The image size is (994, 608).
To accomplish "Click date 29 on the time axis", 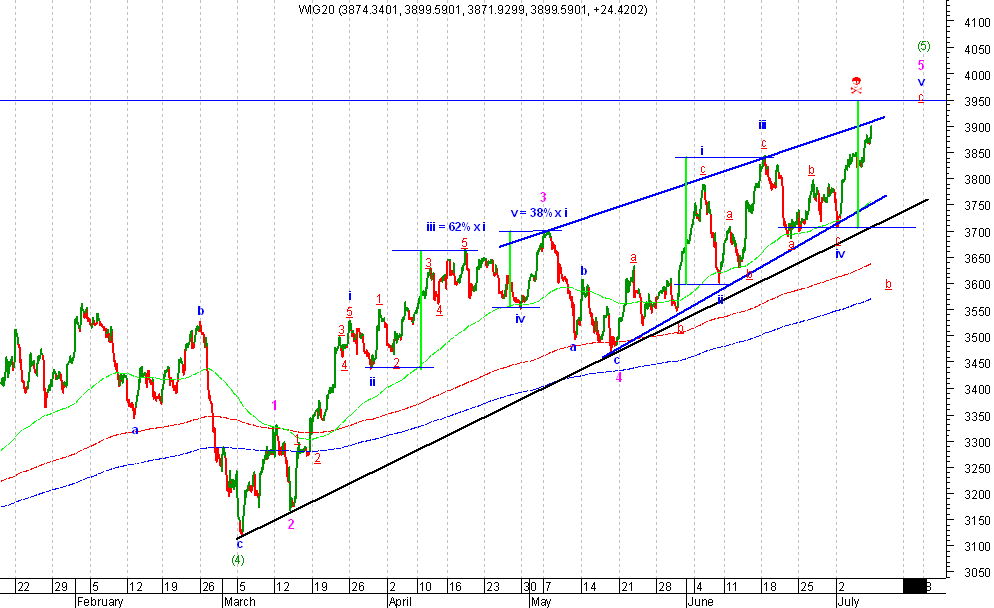I will pos(61,586).
